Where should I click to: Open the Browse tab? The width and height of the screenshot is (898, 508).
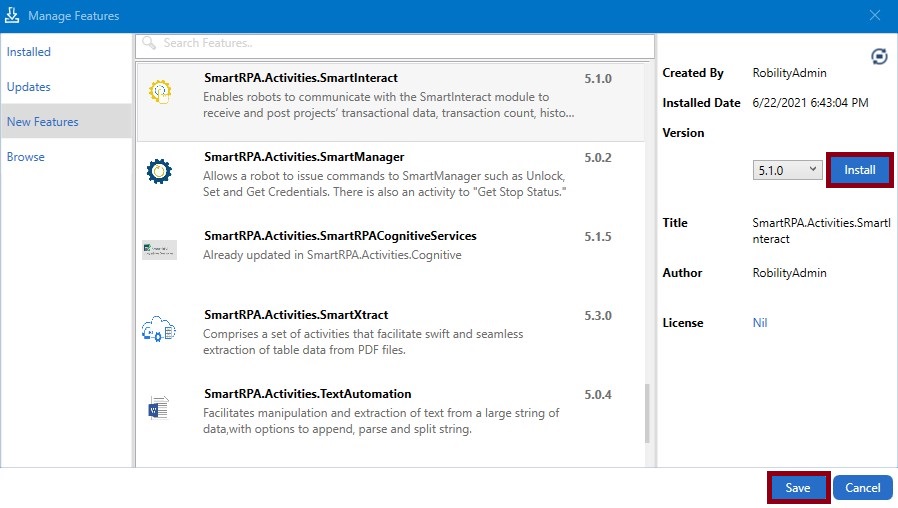click(x=26, y=157)
